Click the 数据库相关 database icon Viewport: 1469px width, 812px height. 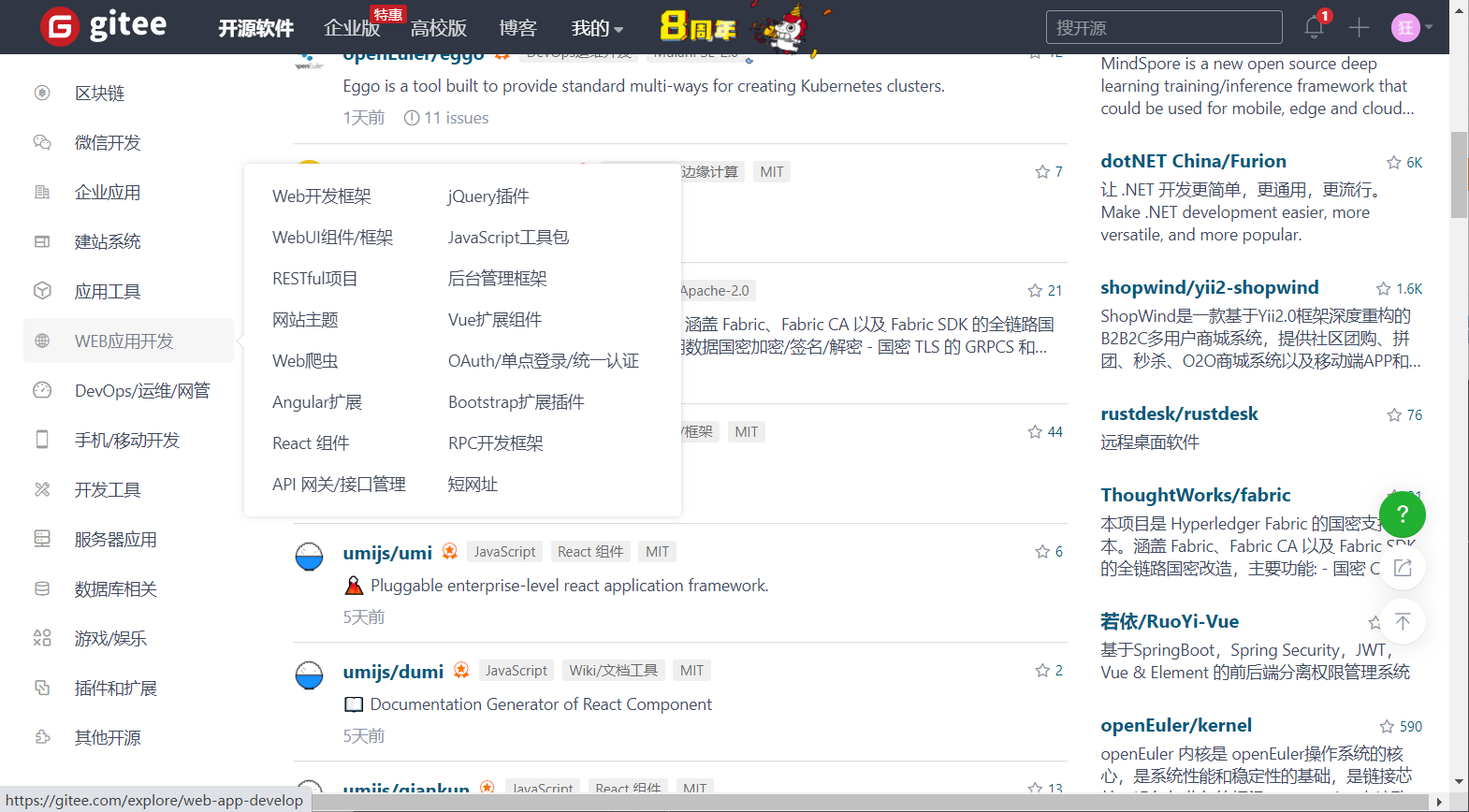pyautogui.click(x=42, y=588)
